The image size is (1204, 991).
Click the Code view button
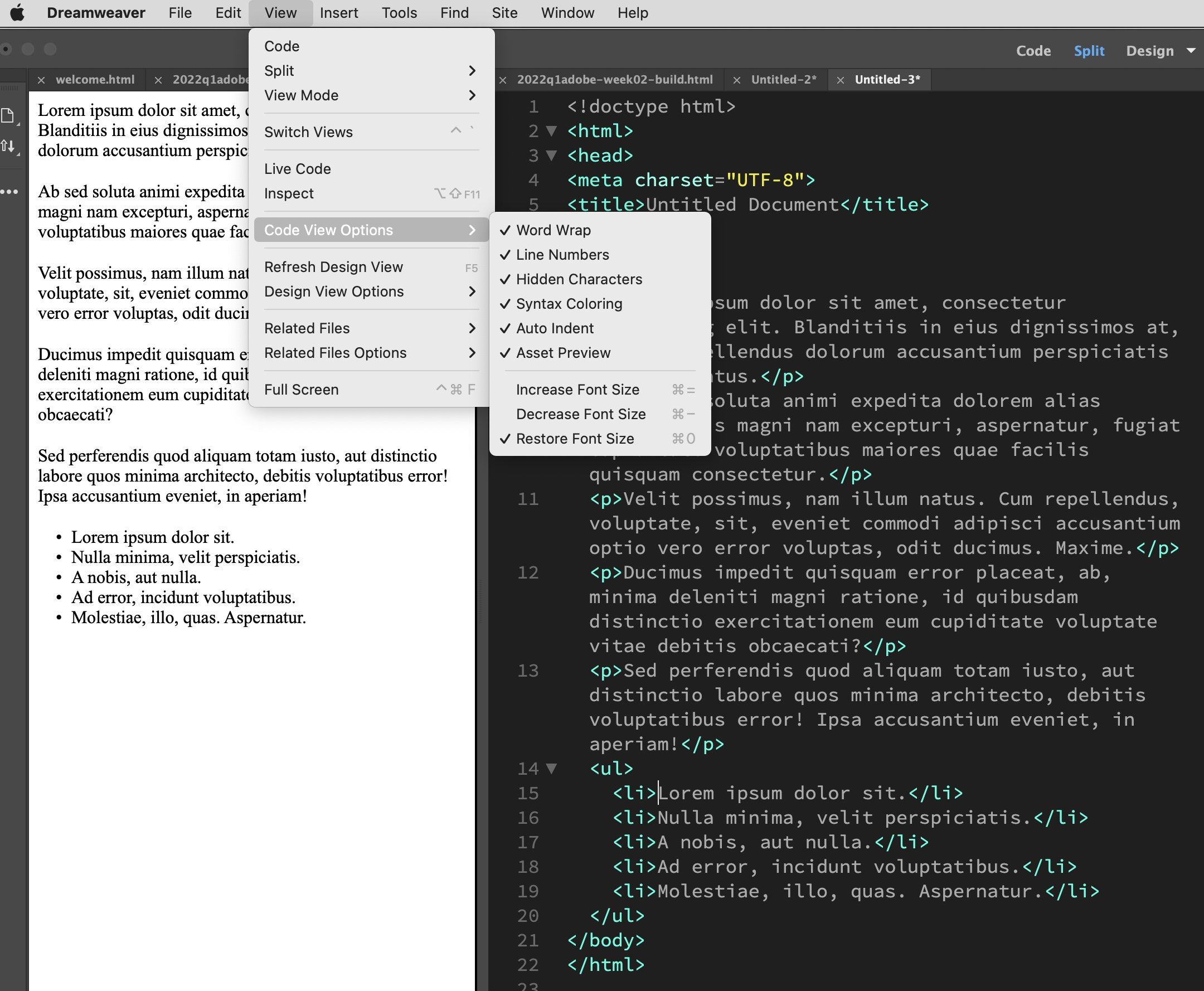point(1033,51)
